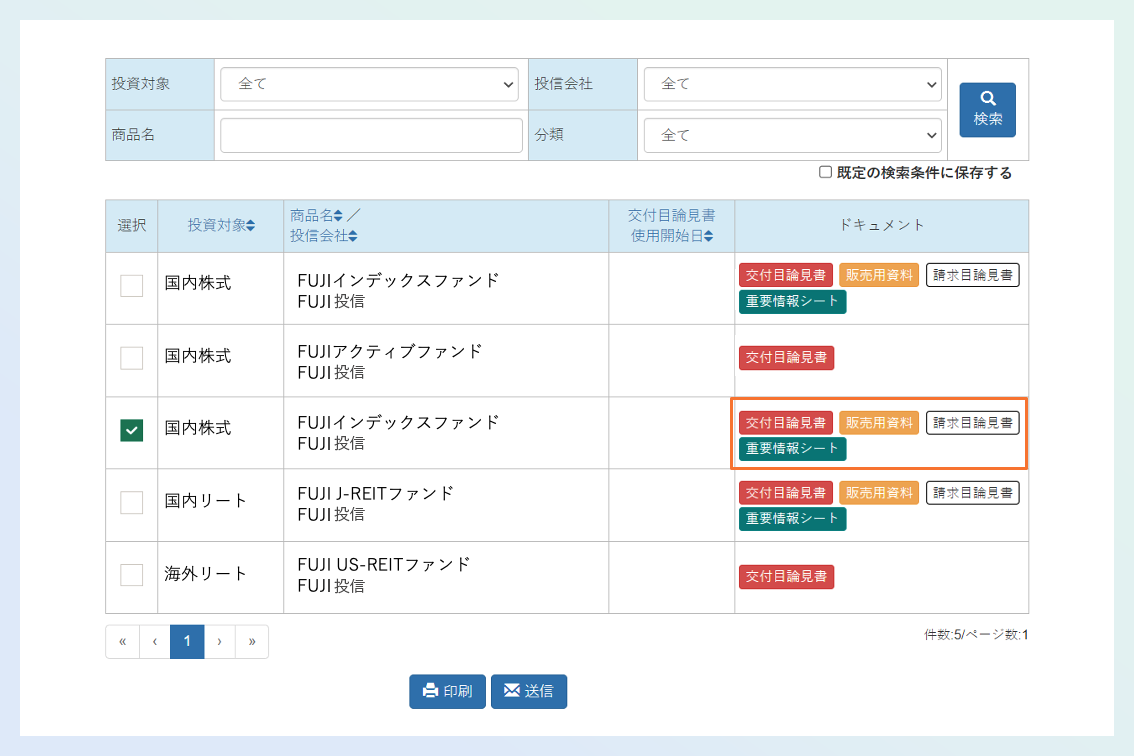Image resolution: width=1134 pixels, height=756 pixels.
Task: Expand the 分類 dropdown
Action: pyautogui.click(x=792, y=135)
